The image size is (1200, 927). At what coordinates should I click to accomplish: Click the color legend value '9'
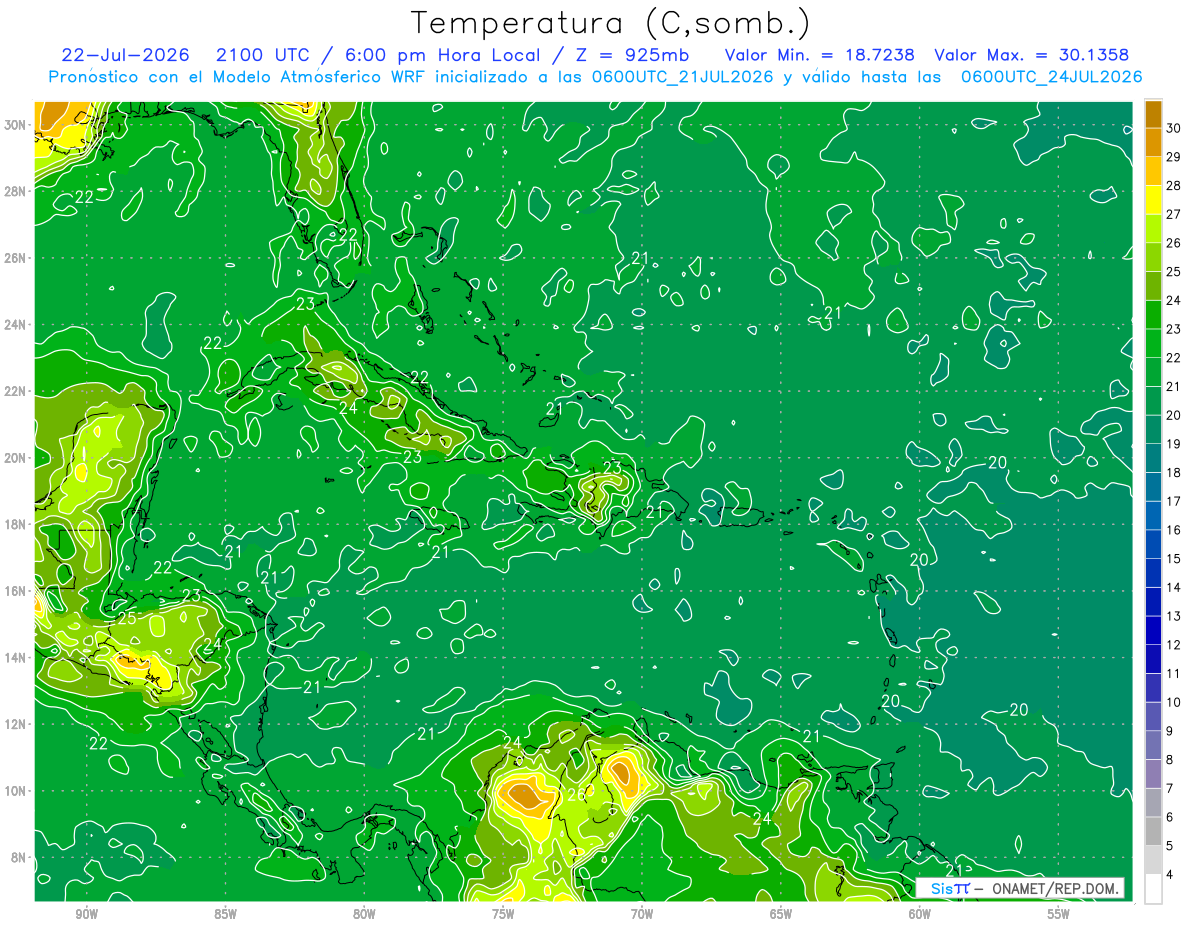pyautogui.click(x=1171, y=732)
